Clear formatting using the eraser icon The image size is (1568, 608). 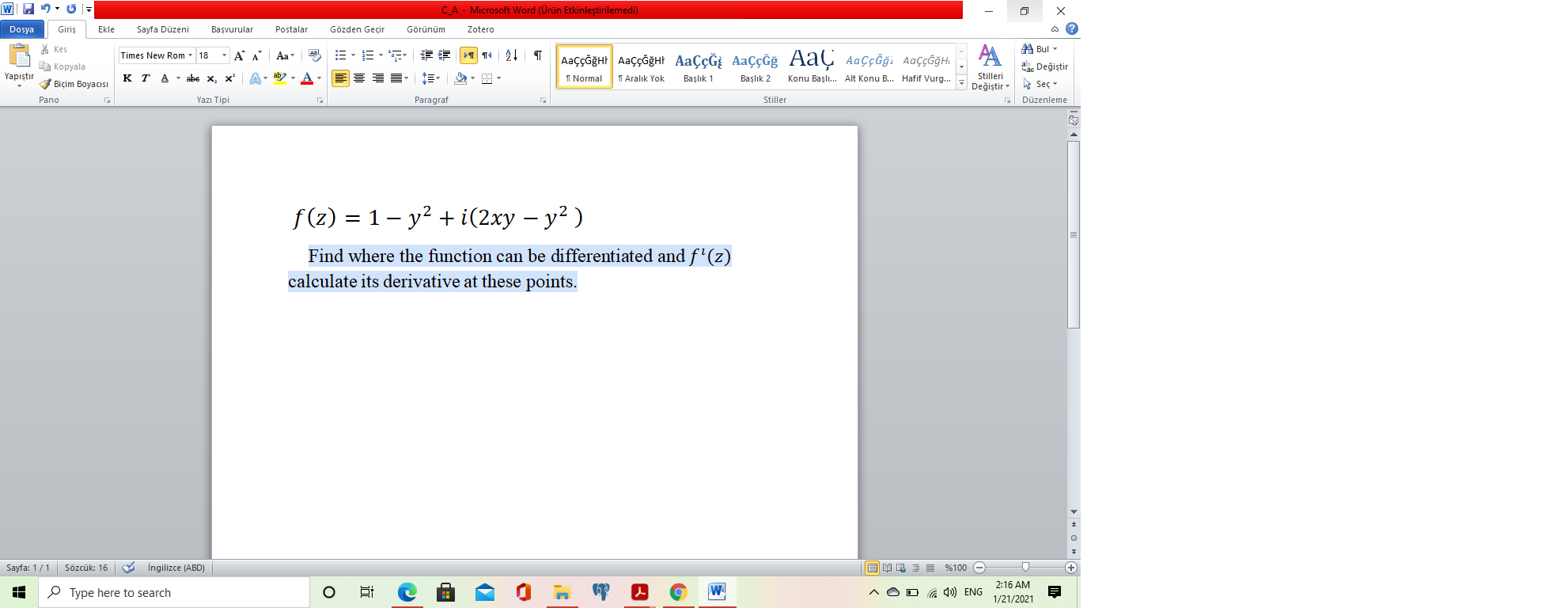click(x=315, y=55)
